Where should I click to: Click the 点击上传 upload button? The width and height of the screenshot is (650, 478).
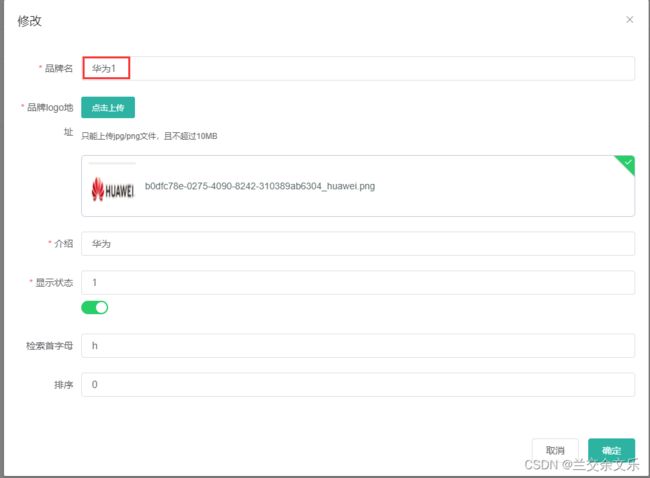(x=108, y=107)
